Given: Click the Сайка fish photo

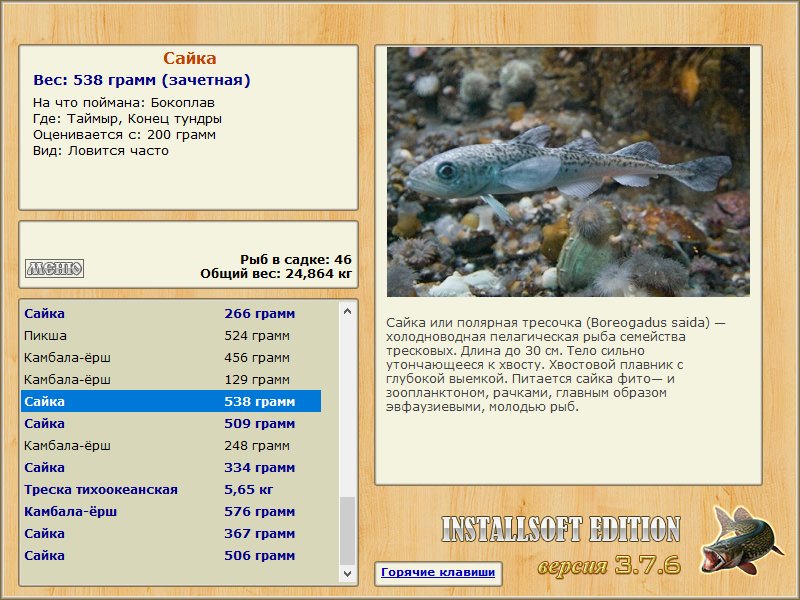Looking at the screenshot, I should [x=568, y=171].
